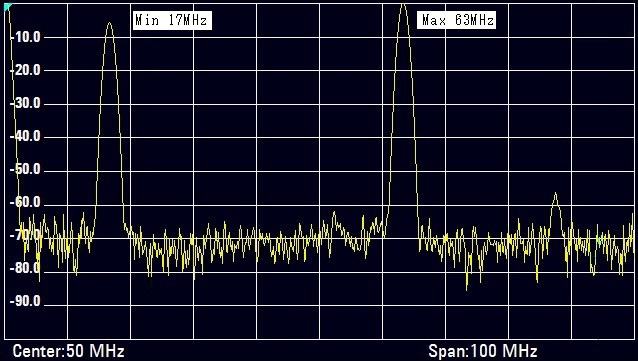Select the Min 17MHz marker label
The image size is (638, 361).
click(172, 20)
